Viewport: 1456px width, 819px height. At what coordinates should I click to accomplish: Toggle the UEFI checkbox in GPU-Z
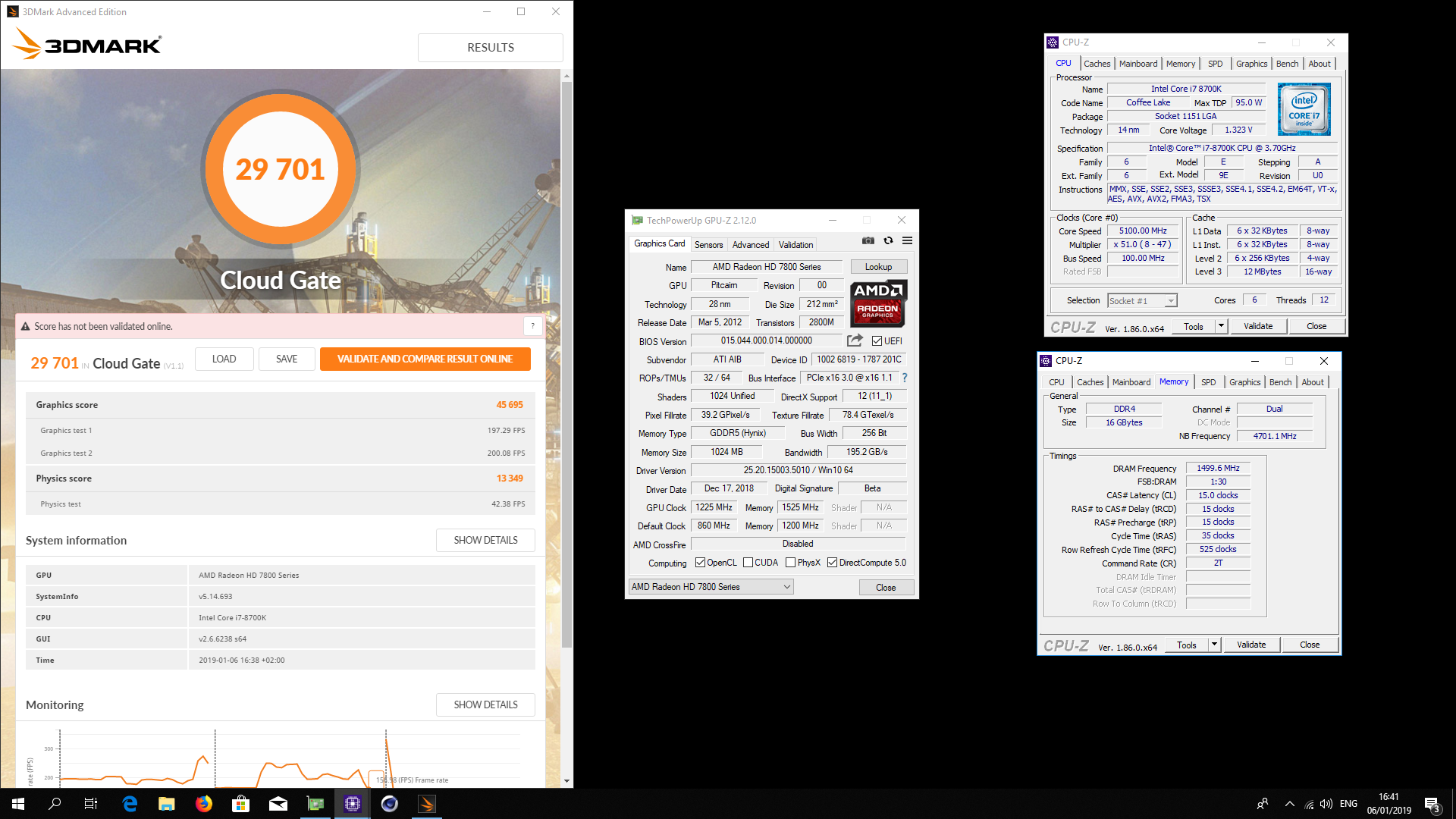[877, 341]
